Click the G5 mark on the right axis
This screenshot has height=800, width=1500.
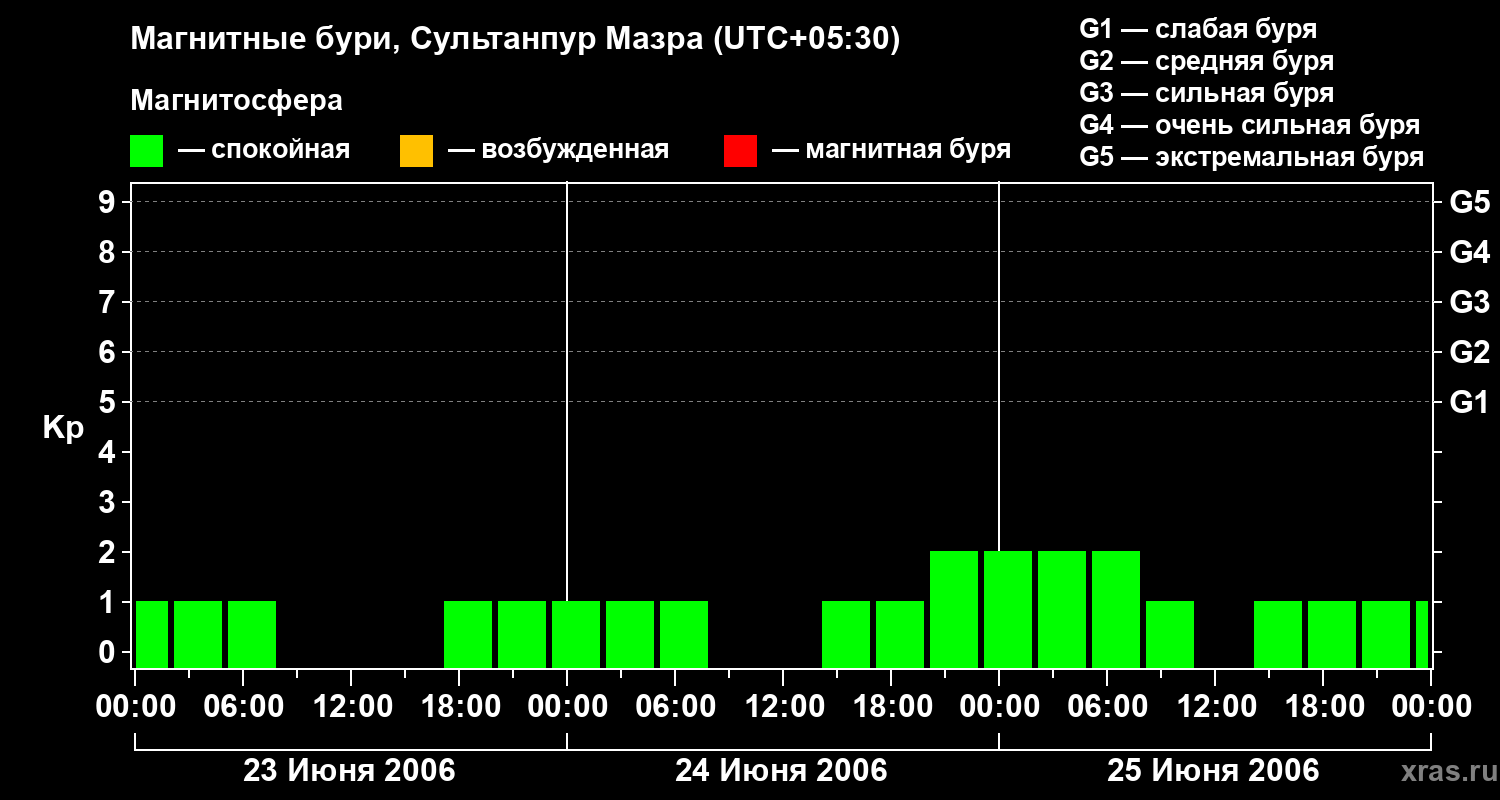(x=1470, y=203)
